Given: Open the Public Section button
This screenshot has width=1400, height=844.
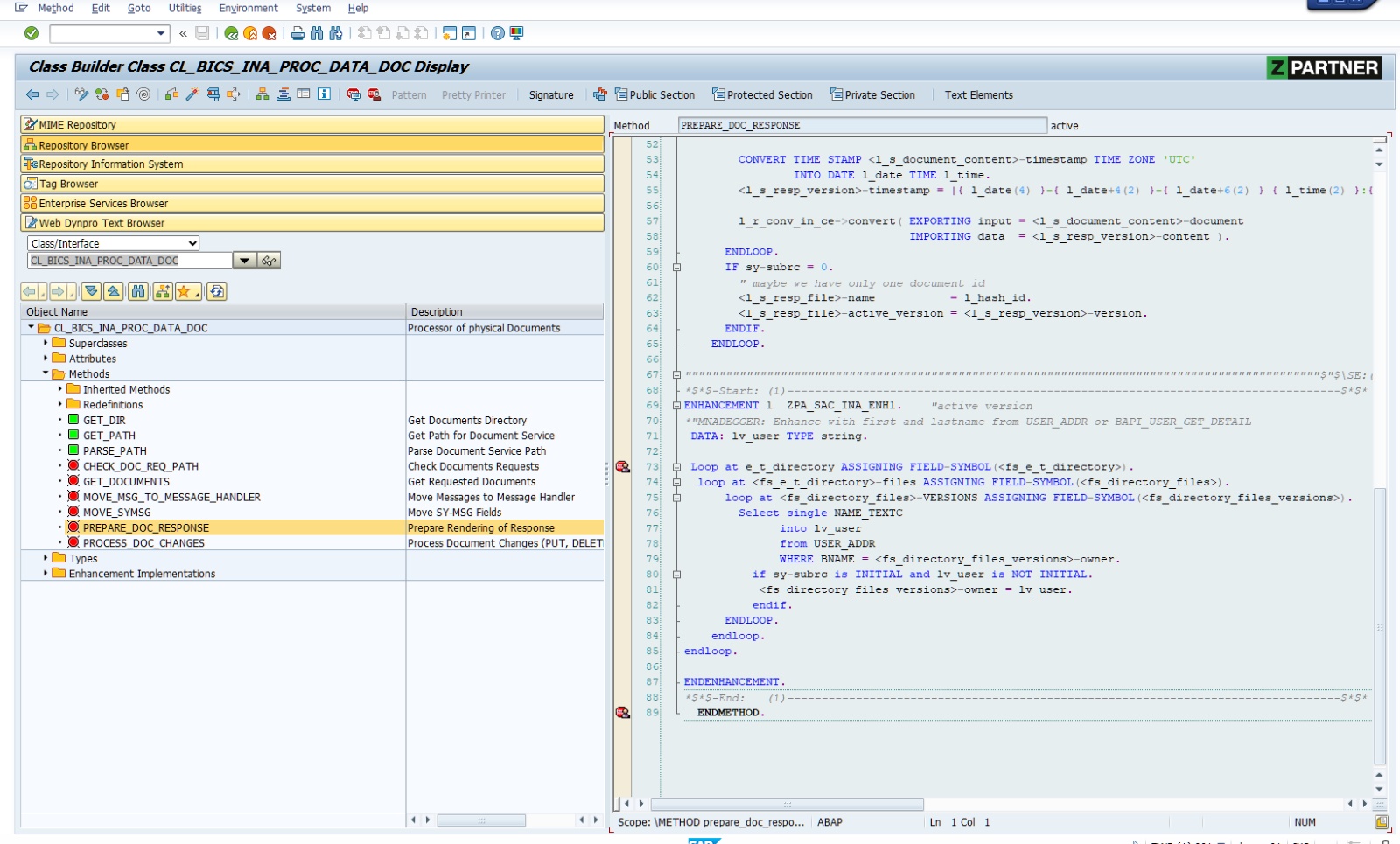Looking at the screenshot, I should [x=654, y=94].
